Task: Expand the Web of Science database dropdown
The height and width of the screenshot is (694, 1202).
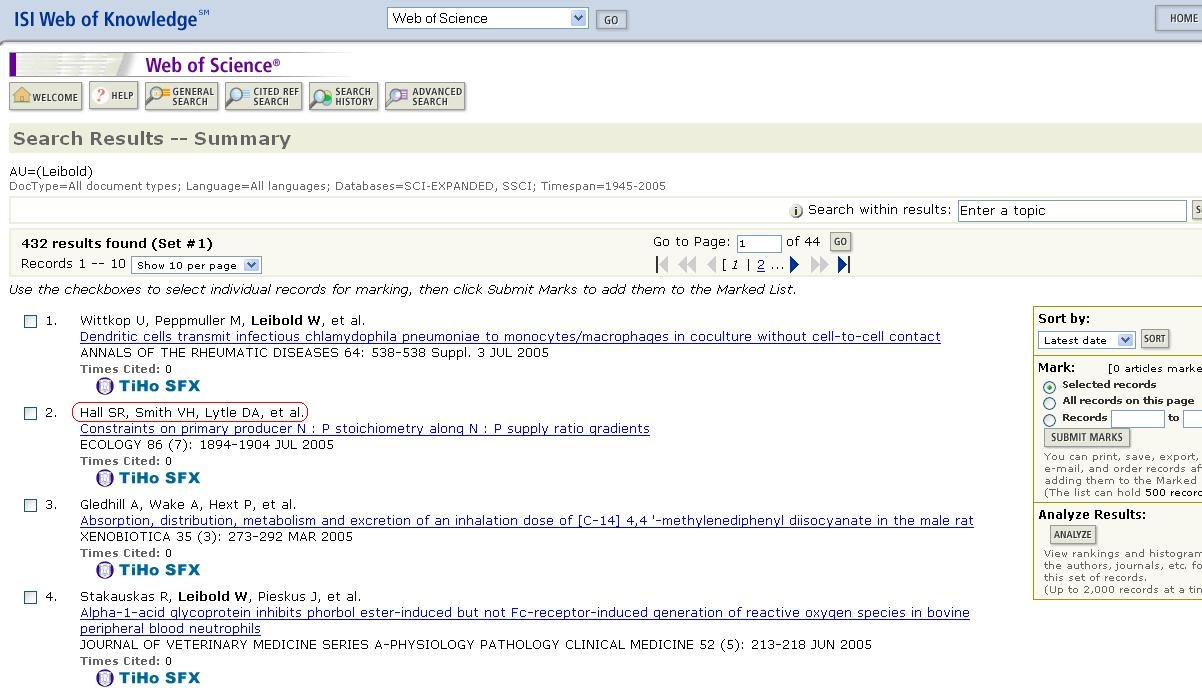Action: coord(578,18)
